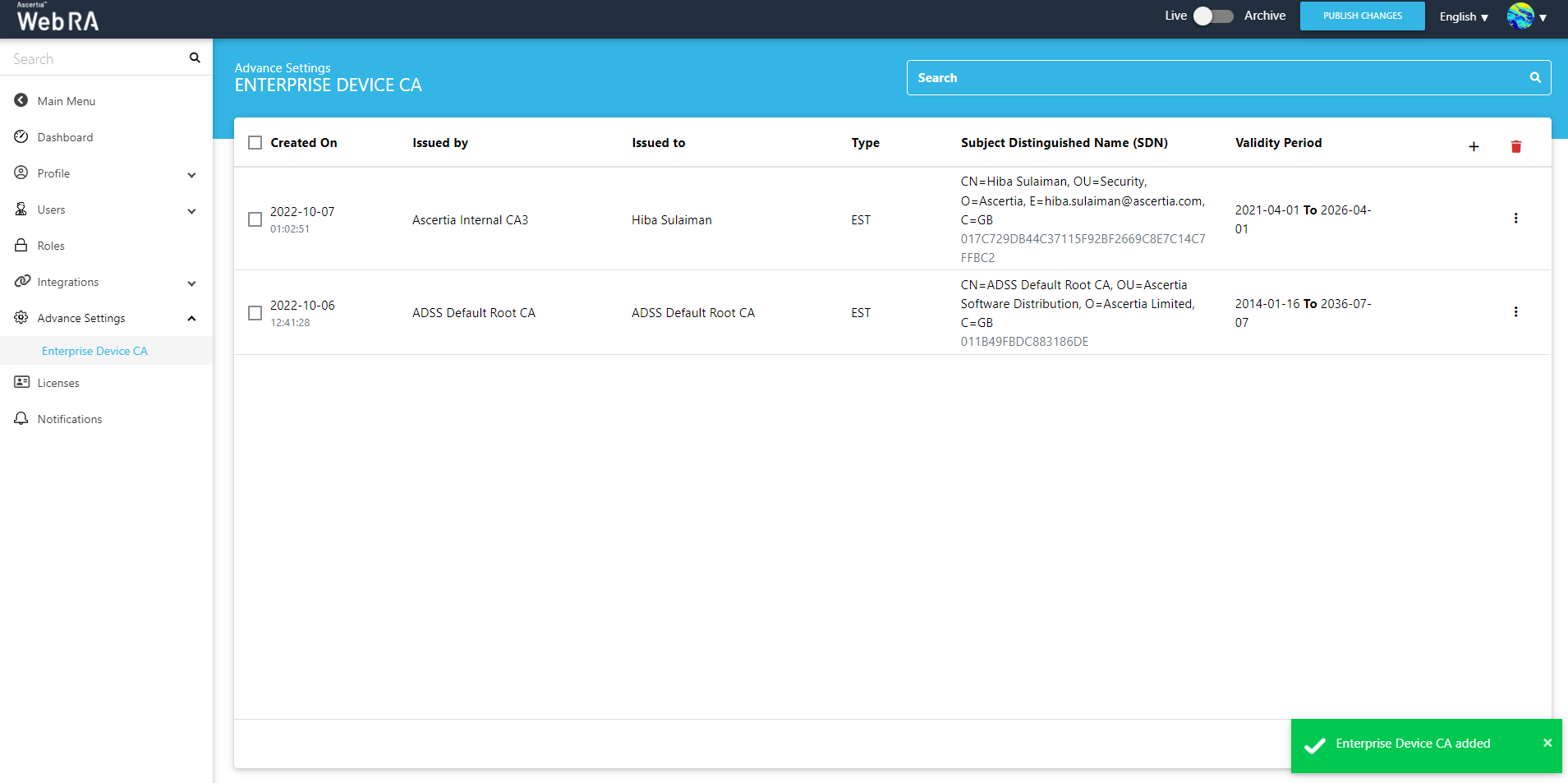The width and height of the screenshot is (1568, 783).
Task: Click the magnifier icon in blue search bar
Action: [1534, 78]
